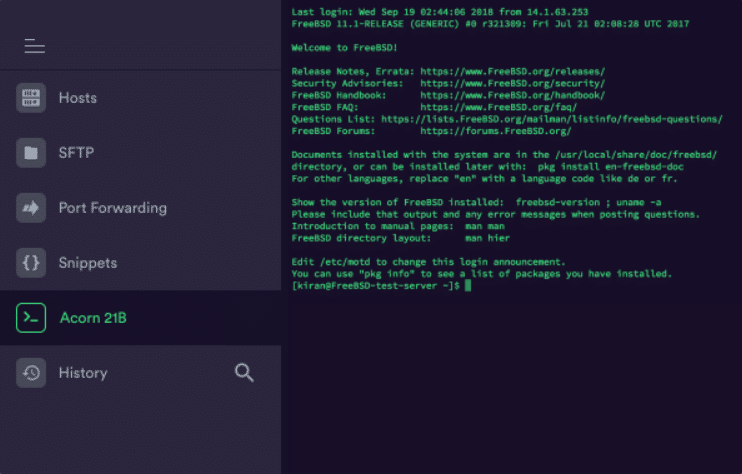Viewport: 742px width, 474px height.
Task: Click the SFTP folder icon
Action: pos(31,153)
